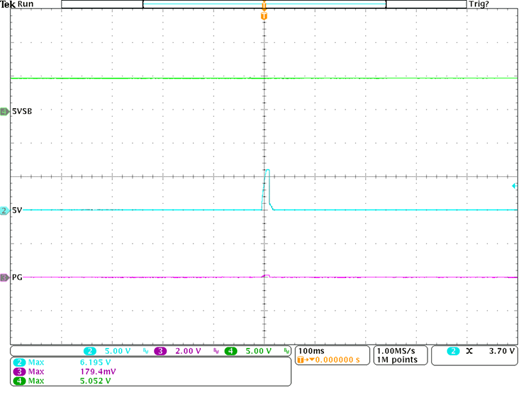This screenshot has height=396, width=519.
Task: Click channel 2 badge in scale readout
Action: [90, 351]
